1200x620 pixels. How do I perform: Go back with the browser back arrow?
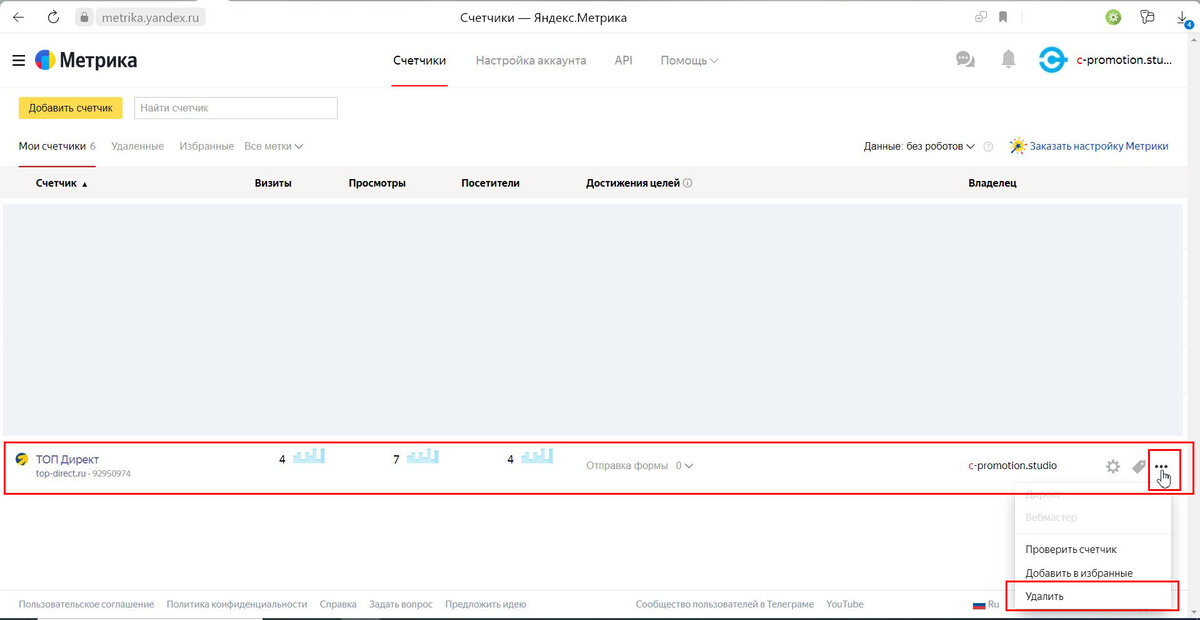click(x=18, y=17)
